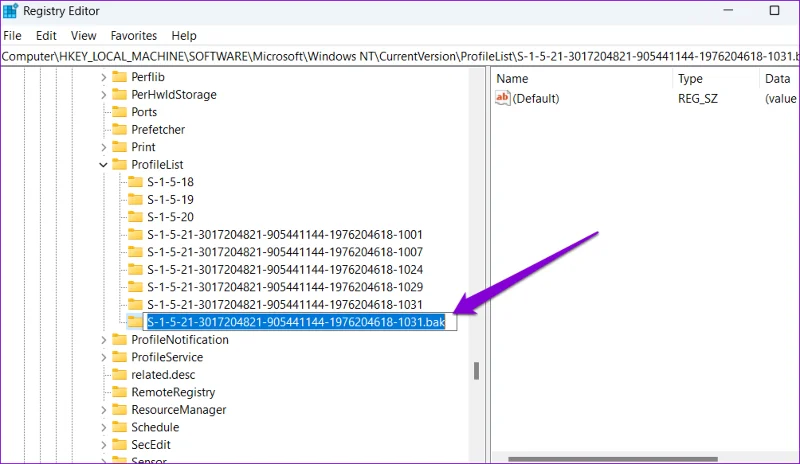
Task: Open the Edit menu
Action: pyautogui.click(x=46, y=36)
